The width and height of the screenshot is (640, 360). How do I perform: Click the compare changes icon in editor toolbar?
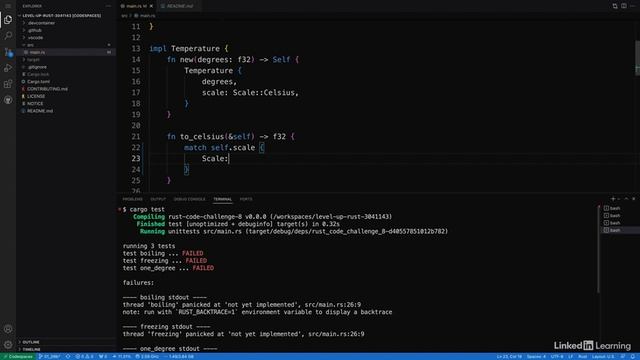tap(615, 6)
